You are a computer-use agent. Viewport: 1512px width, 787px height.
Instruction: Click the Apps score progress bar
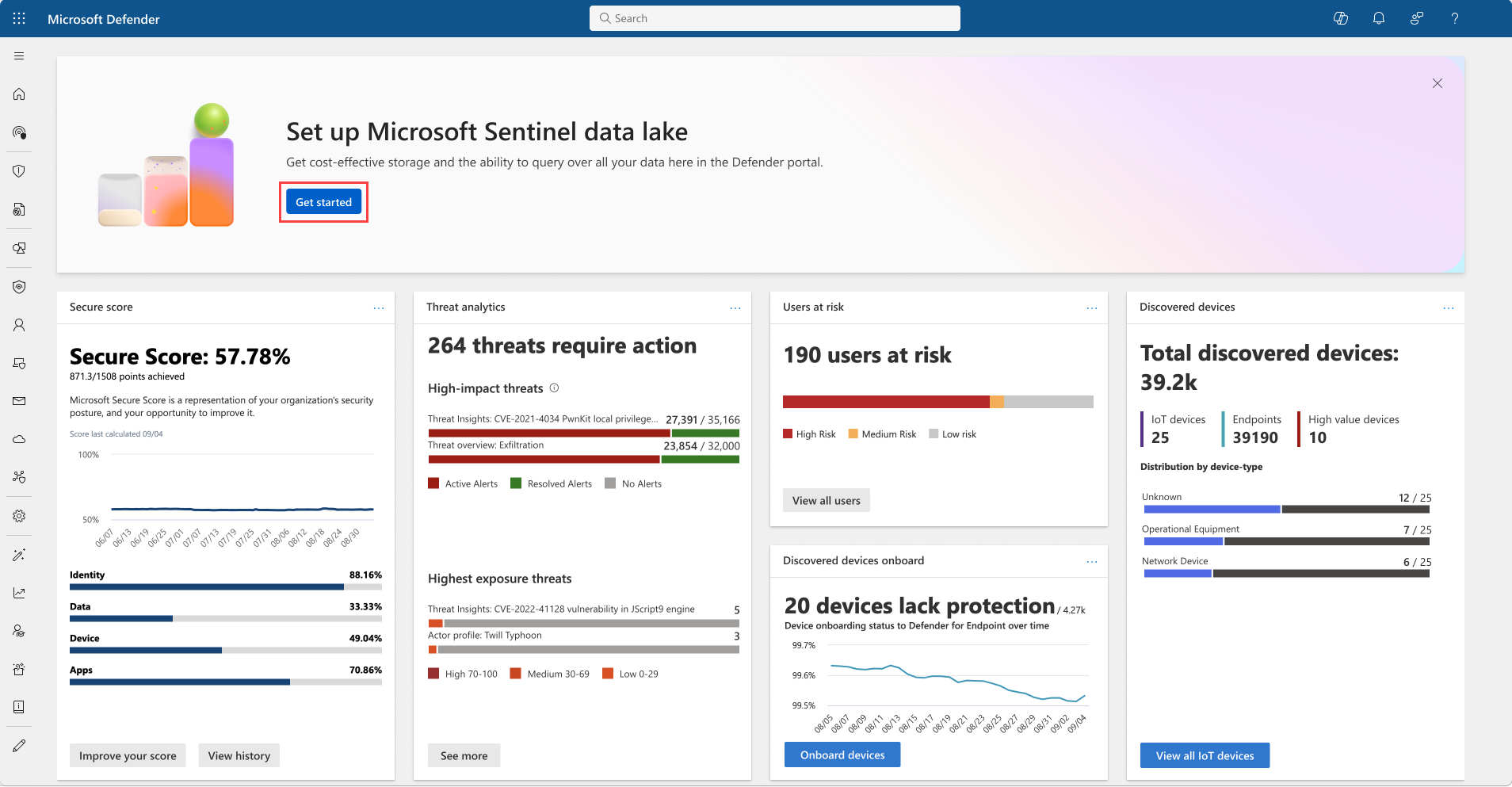[x=226, y=682]
